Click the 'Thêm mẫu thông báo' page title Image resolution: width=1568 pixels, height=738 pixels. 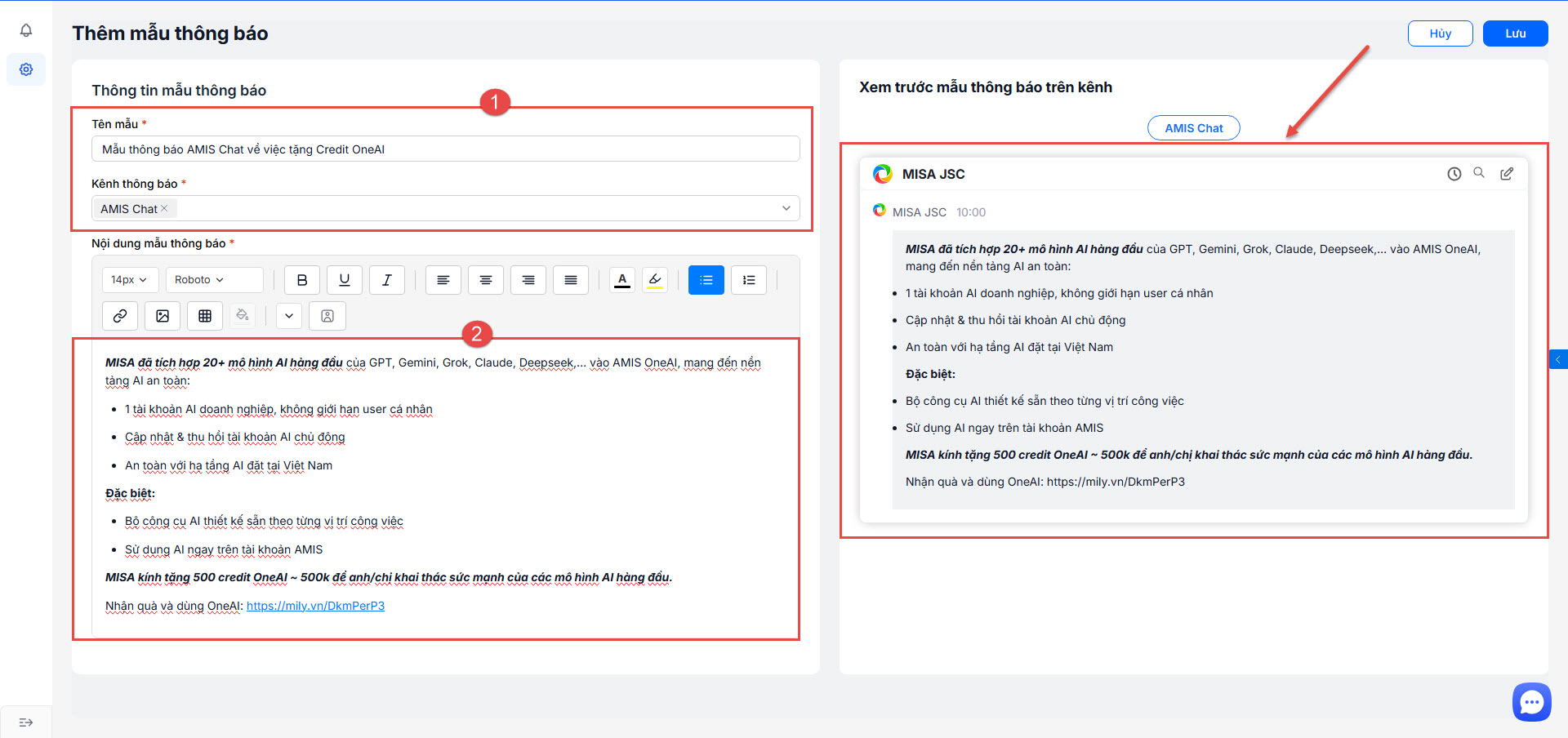[x=170, y=33]
